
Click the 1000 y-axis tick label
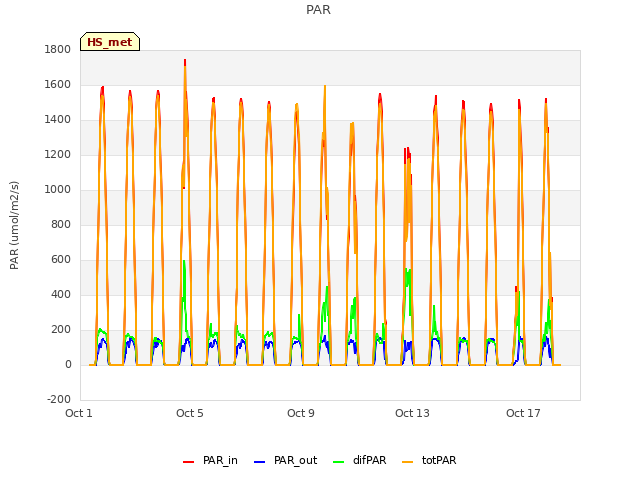click(58, 189)
